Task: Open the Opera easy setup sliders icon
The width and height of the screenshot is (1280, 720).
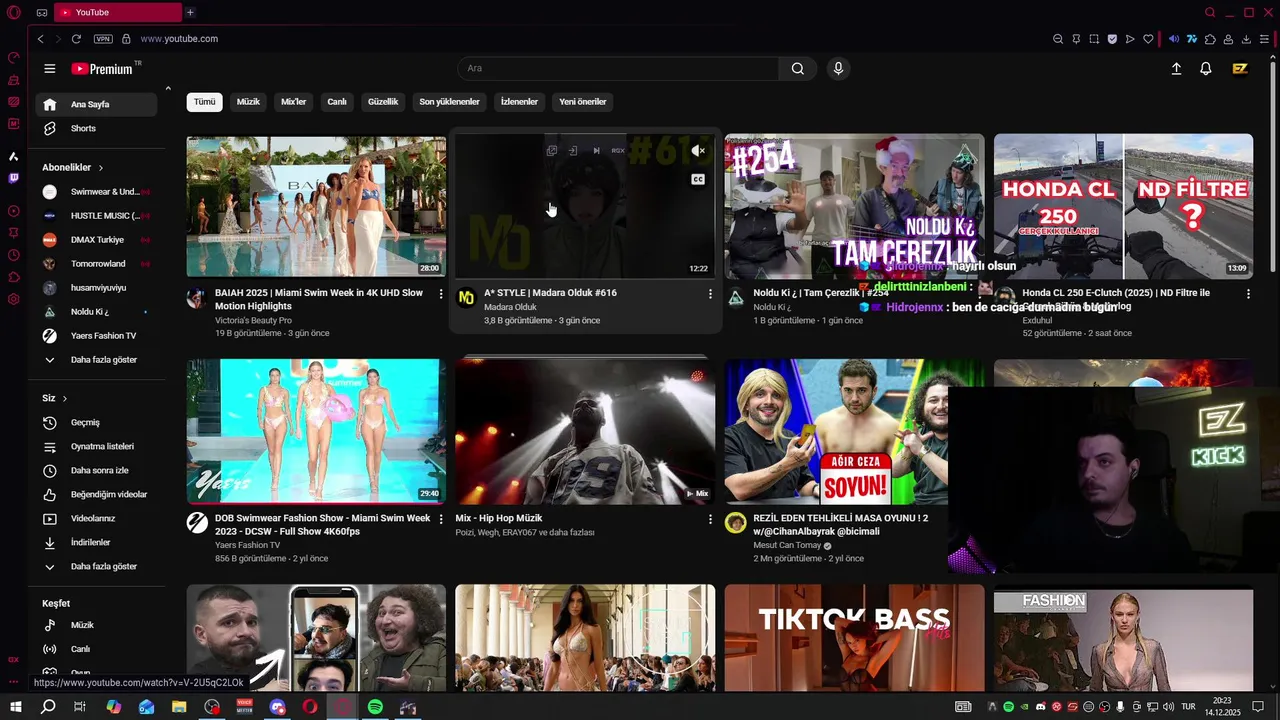Action: pyautogui.click(x=1264, y=39)
